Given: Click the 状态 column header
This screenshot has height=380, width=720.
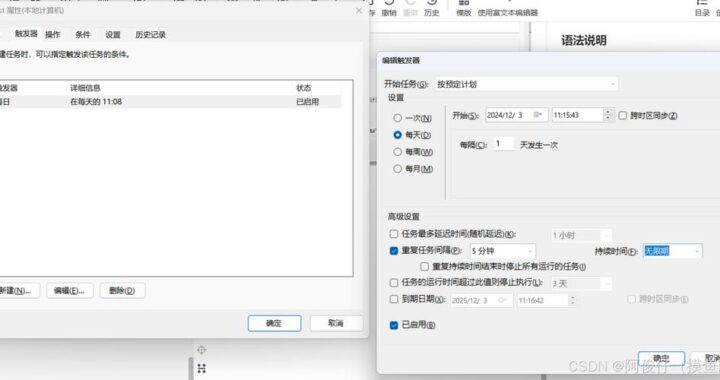Looking at the screenshot, I should [x=304, y=88].
